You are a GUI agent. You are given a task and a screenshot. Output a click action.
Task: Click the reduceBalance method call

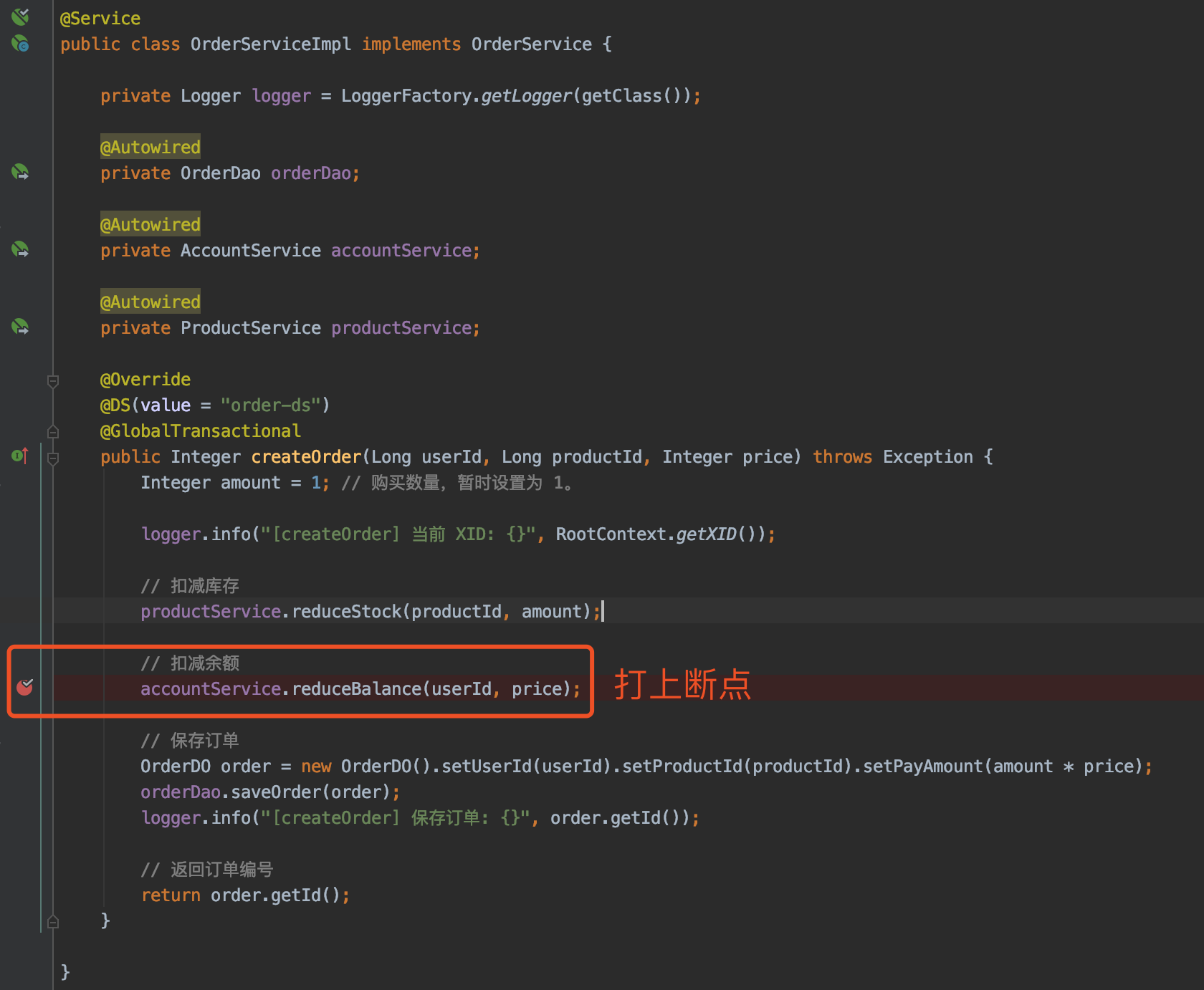point(357,688)
